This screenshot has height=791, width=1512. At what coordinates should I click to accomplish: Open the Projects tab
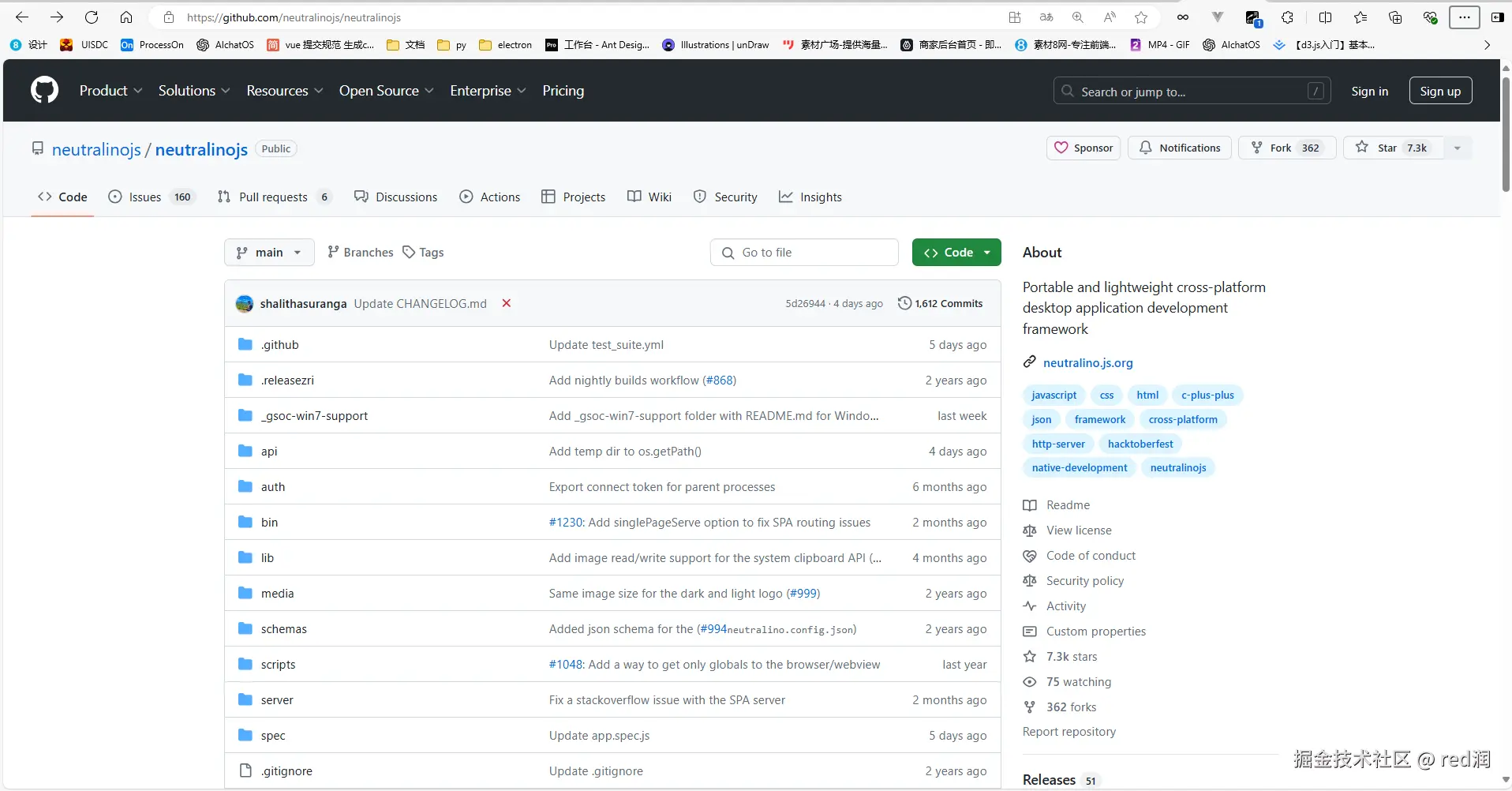(574, 197)
